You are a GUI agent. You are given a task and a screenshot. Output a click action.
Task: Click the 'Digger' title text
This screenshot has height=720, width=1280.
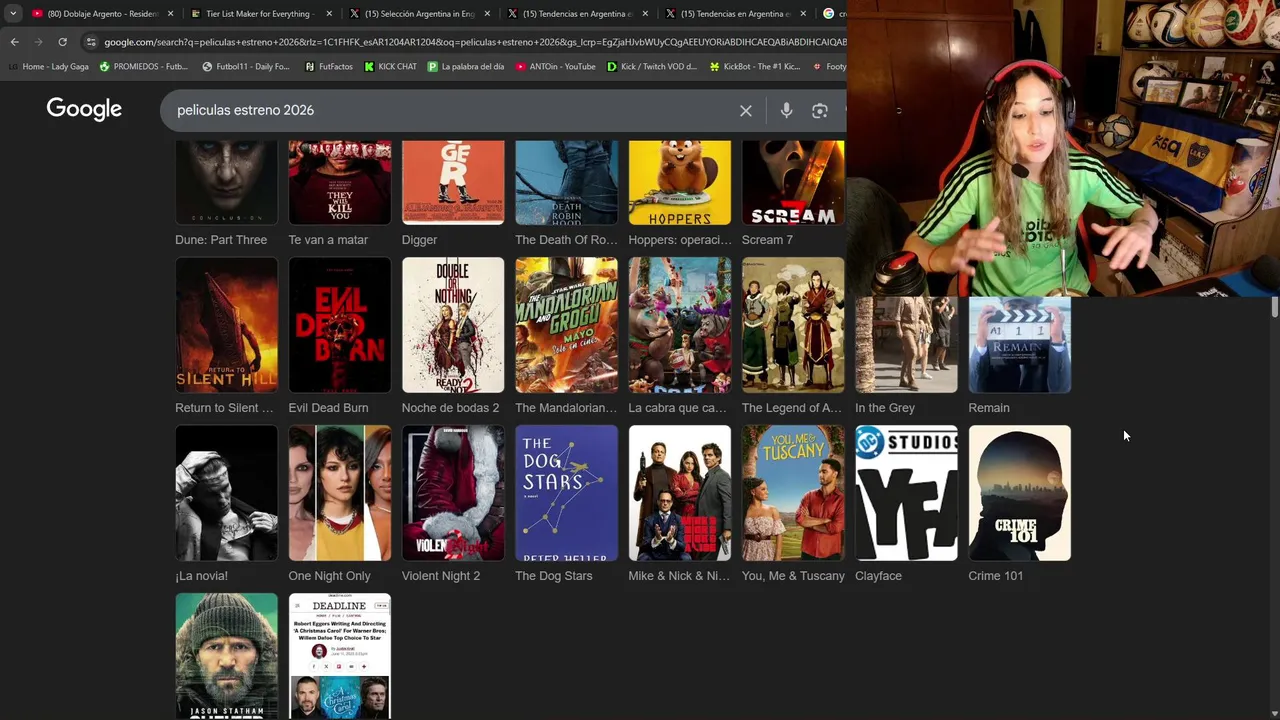pos(419,240)
